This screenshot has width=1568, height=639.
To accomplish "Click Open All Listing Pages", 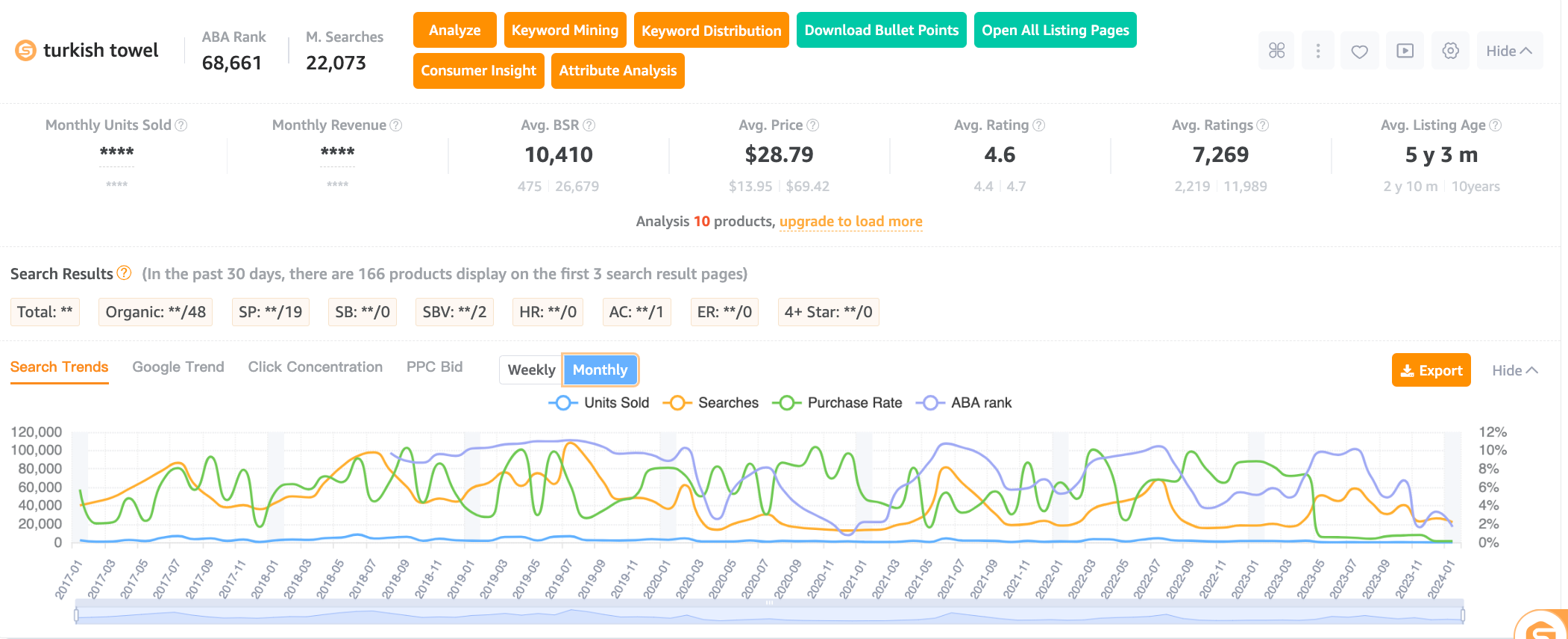I will pos(1056,30).
